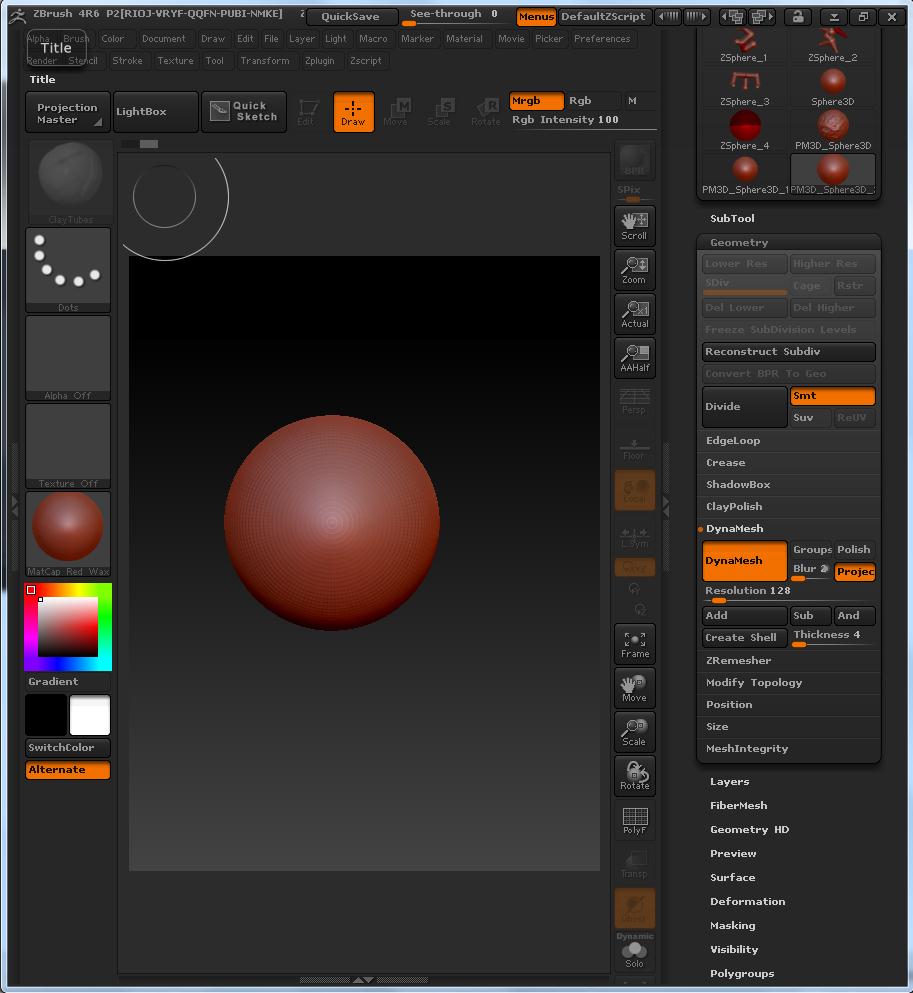Screen dimensions: 913x993
Task: Select the Move 3D gyro icon
Action: click(634, 687)
